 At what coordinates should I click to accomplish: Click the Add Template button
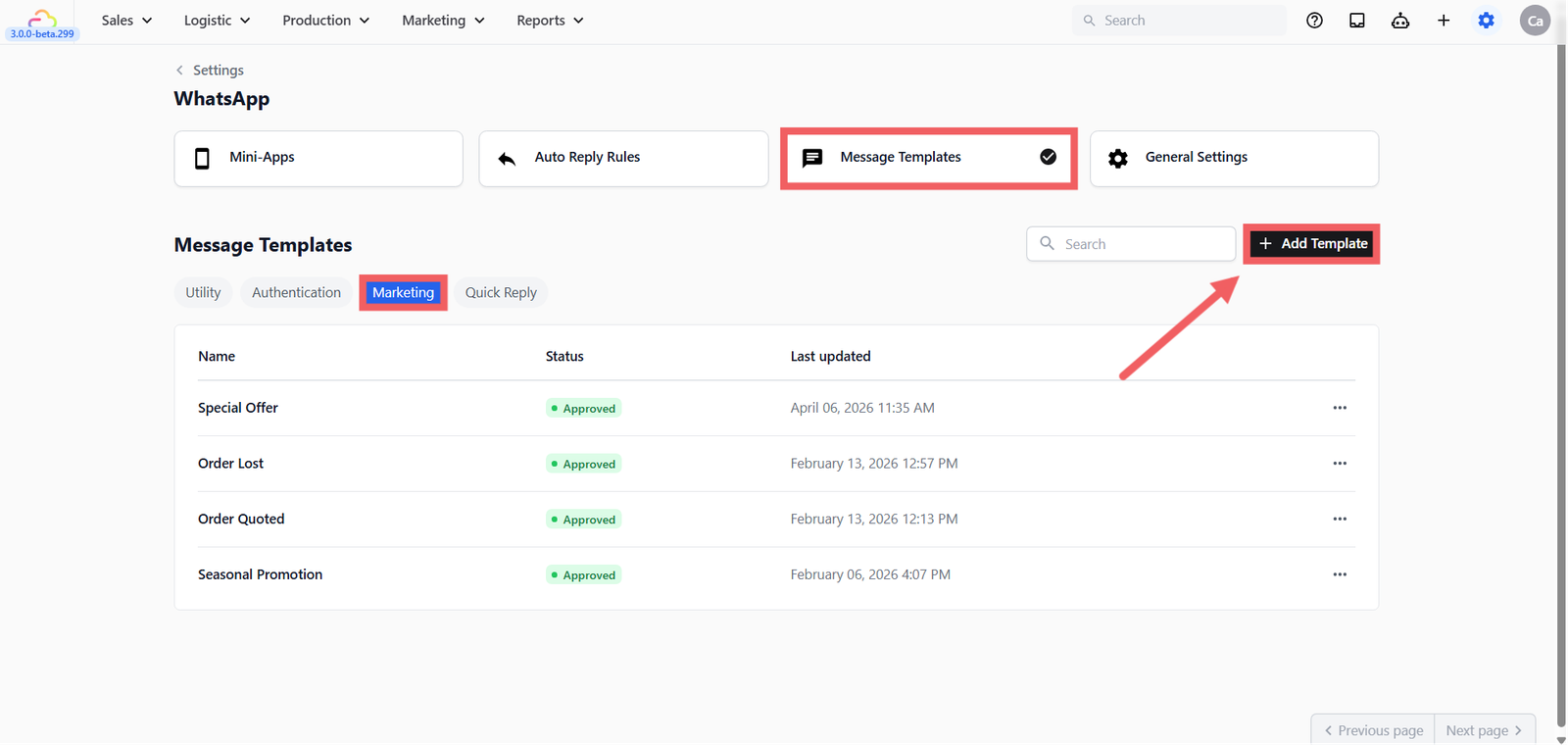(x=1311, y=243)
